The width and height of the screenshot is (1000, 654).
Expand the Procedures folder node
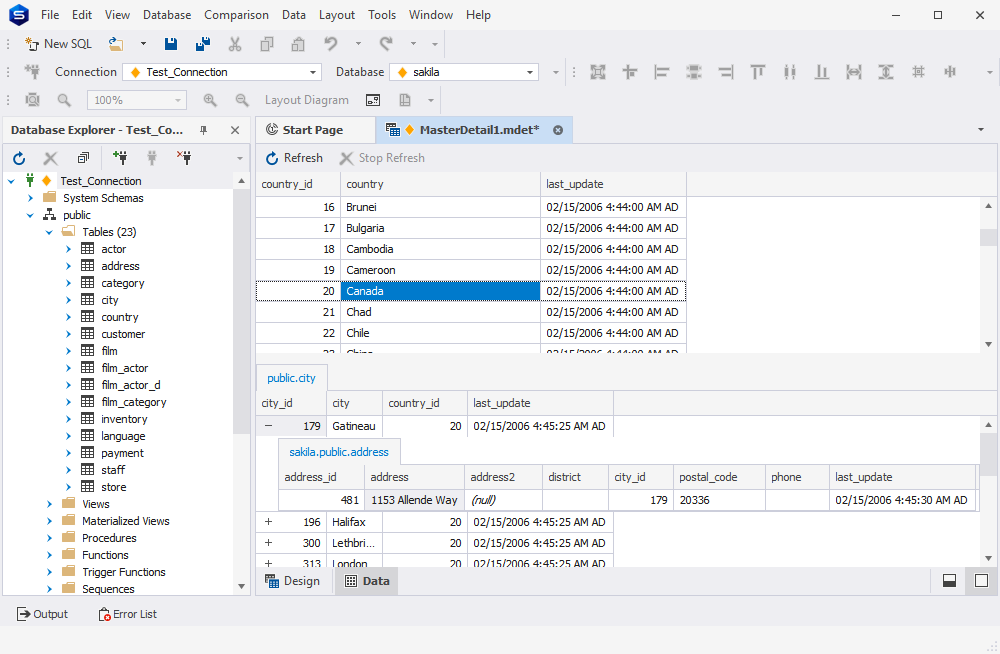49,538
